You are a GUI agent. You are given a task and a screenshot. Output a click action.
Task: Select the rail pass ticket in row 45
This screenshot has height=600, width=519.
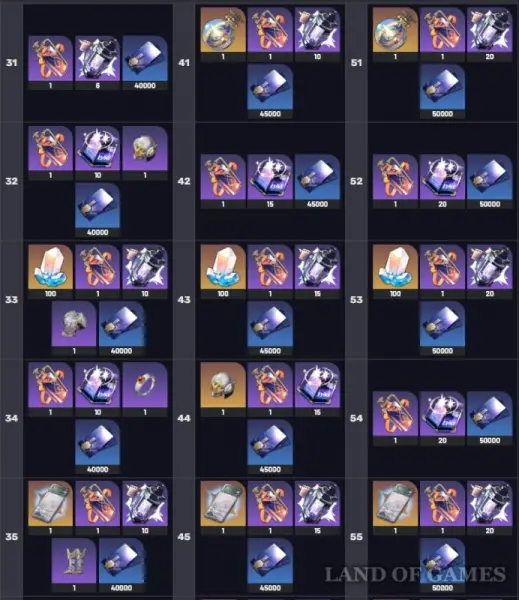(223, 504)
